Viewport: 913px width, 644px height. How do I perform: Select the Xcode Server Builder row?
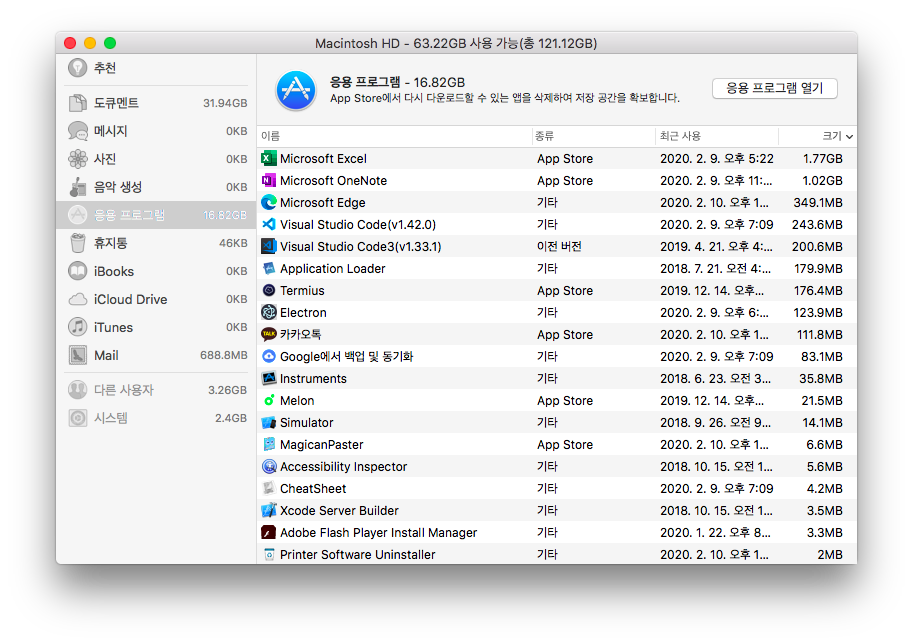[x=557, y=511]
